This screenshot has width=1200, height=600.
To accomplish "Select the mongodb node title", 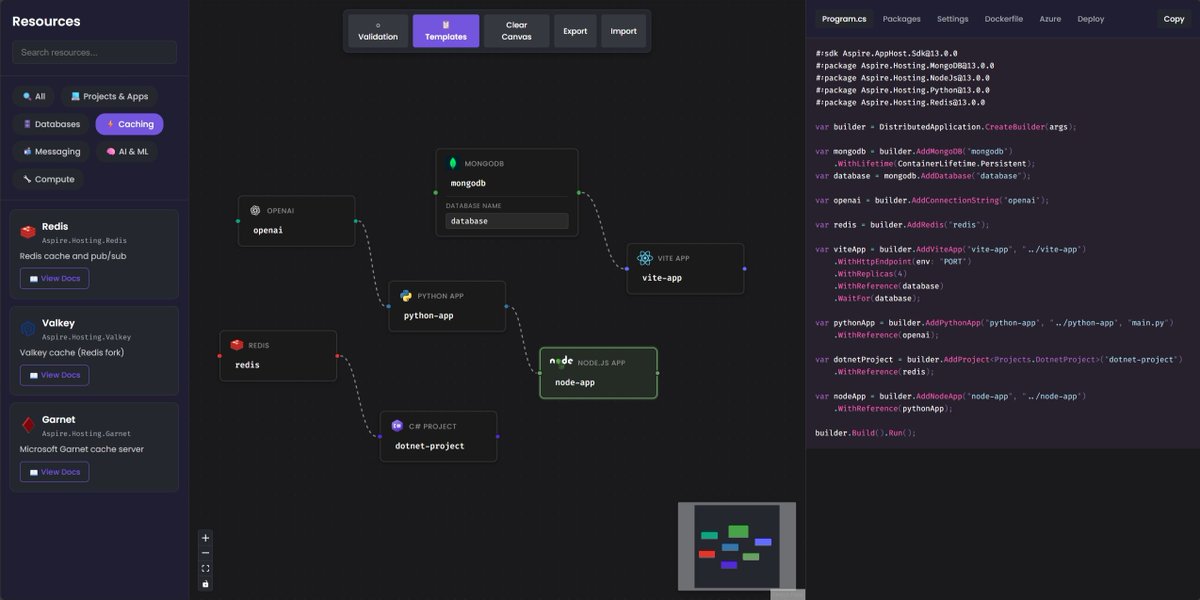I will 468,183.
